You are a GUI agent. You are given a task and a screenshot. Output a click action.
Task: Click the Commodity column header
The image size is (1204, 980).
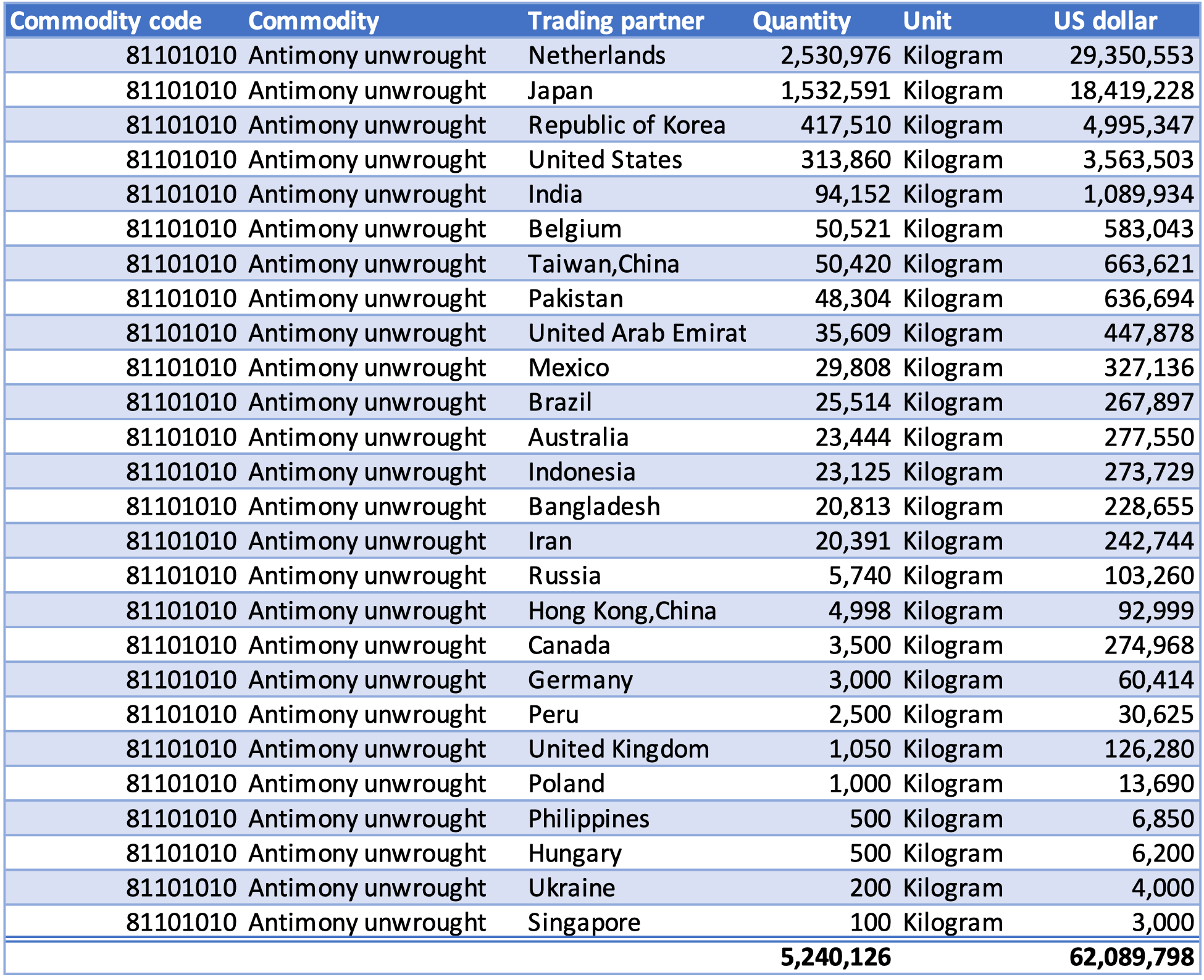pyautogui.click(x=313, y=21)
